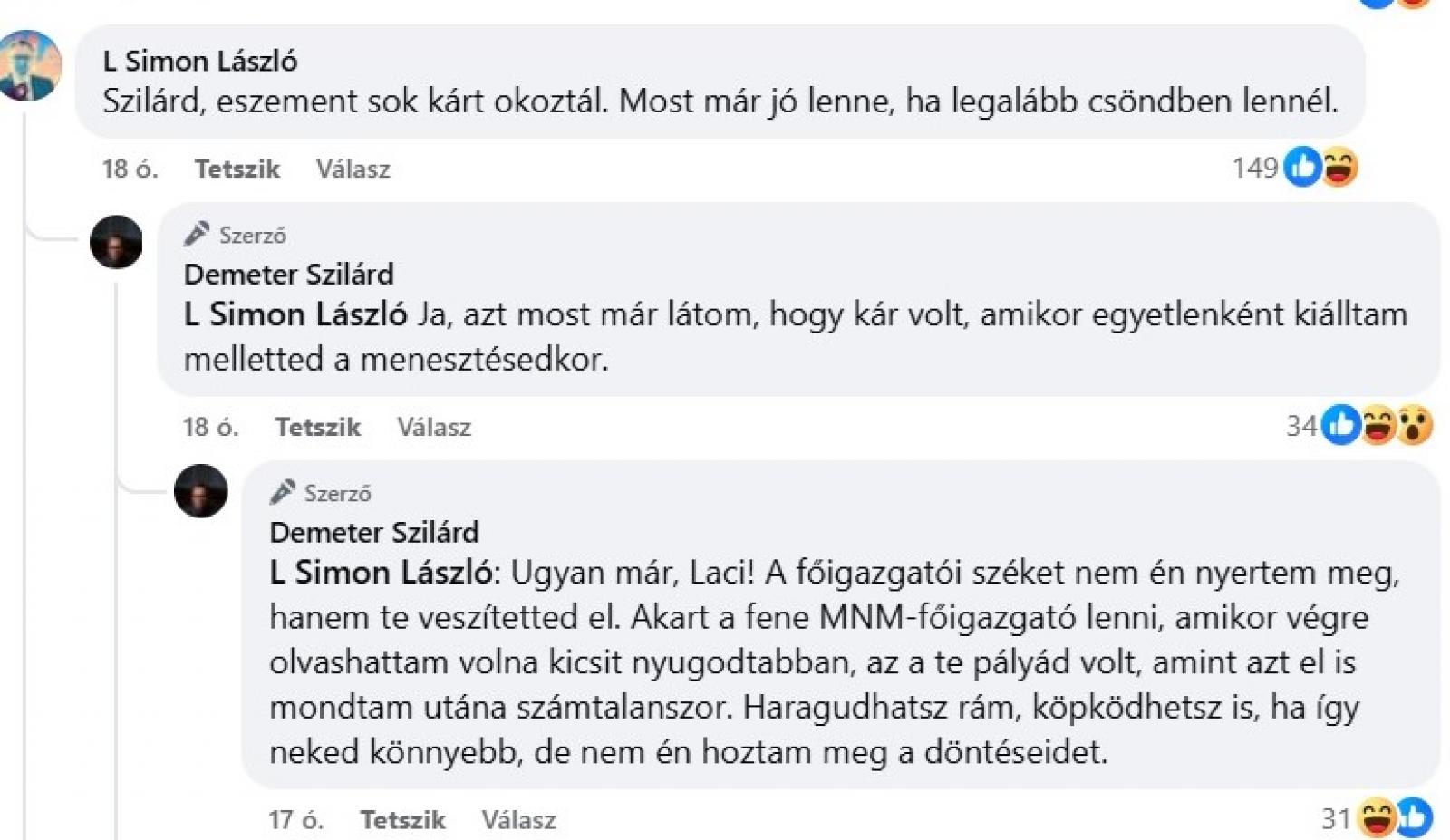Click the like reaction icon beside 149
This screenshot has height=840, width=1450.
coord(1303,167)
